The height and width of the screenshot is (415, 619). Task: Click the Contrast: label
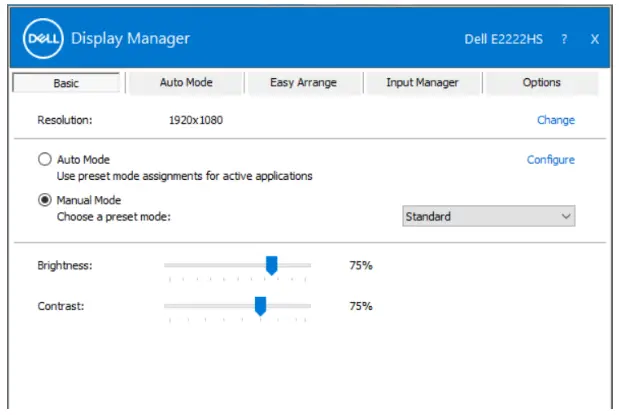(x=61, y=306)
